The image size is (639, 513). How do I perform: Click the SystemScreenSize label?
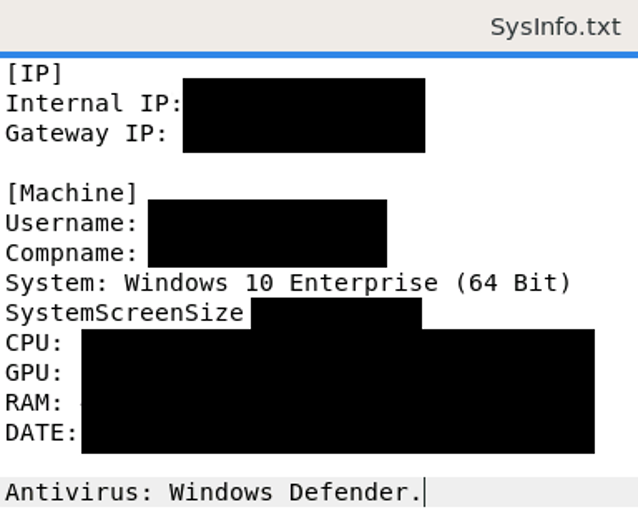coord(124,313)
